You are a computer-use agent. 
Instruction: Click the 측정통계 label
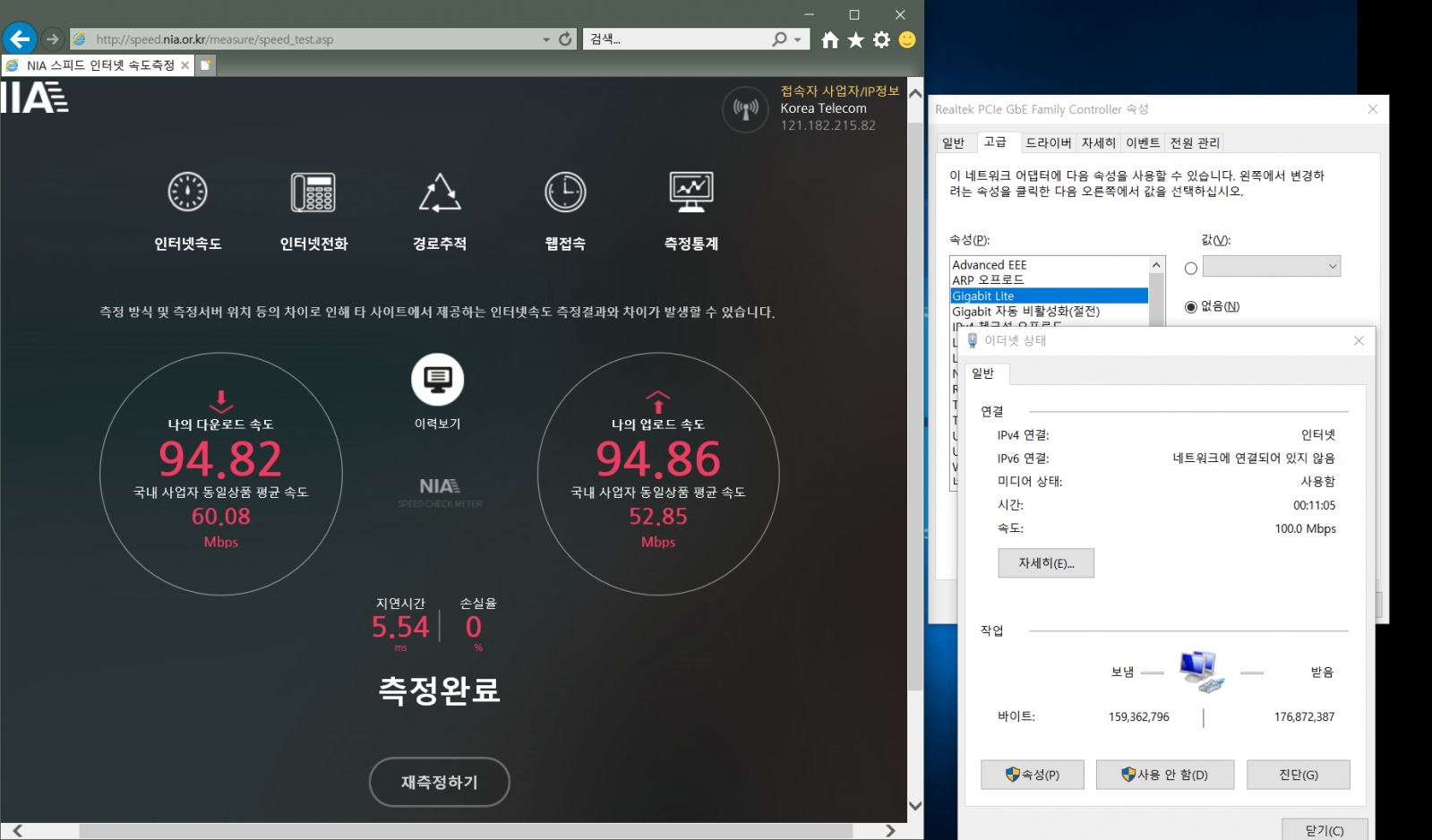click(691, 244)
